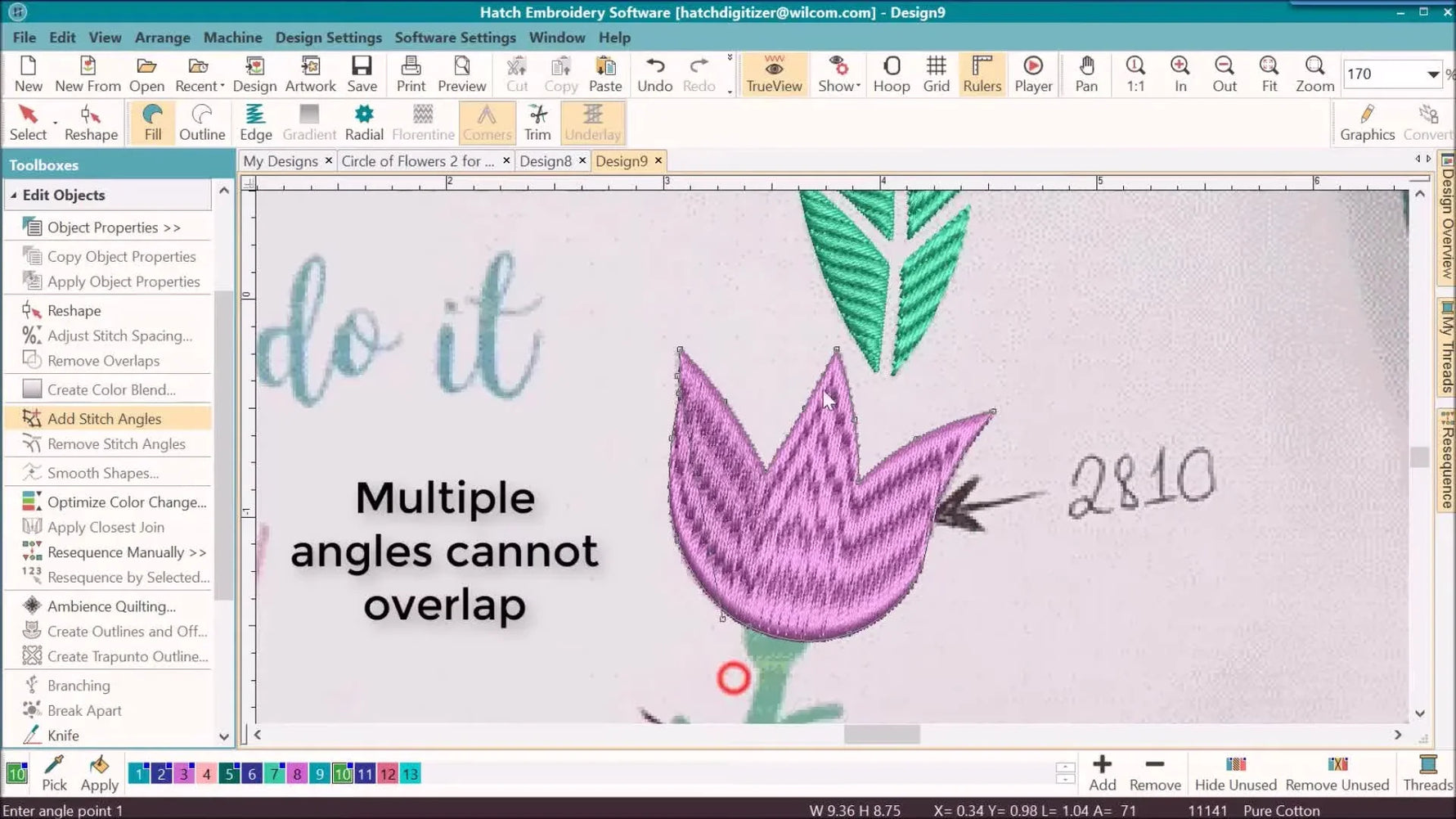Remove a thread color
This screenshot has width=1456, height=819.
point(1155,773)
